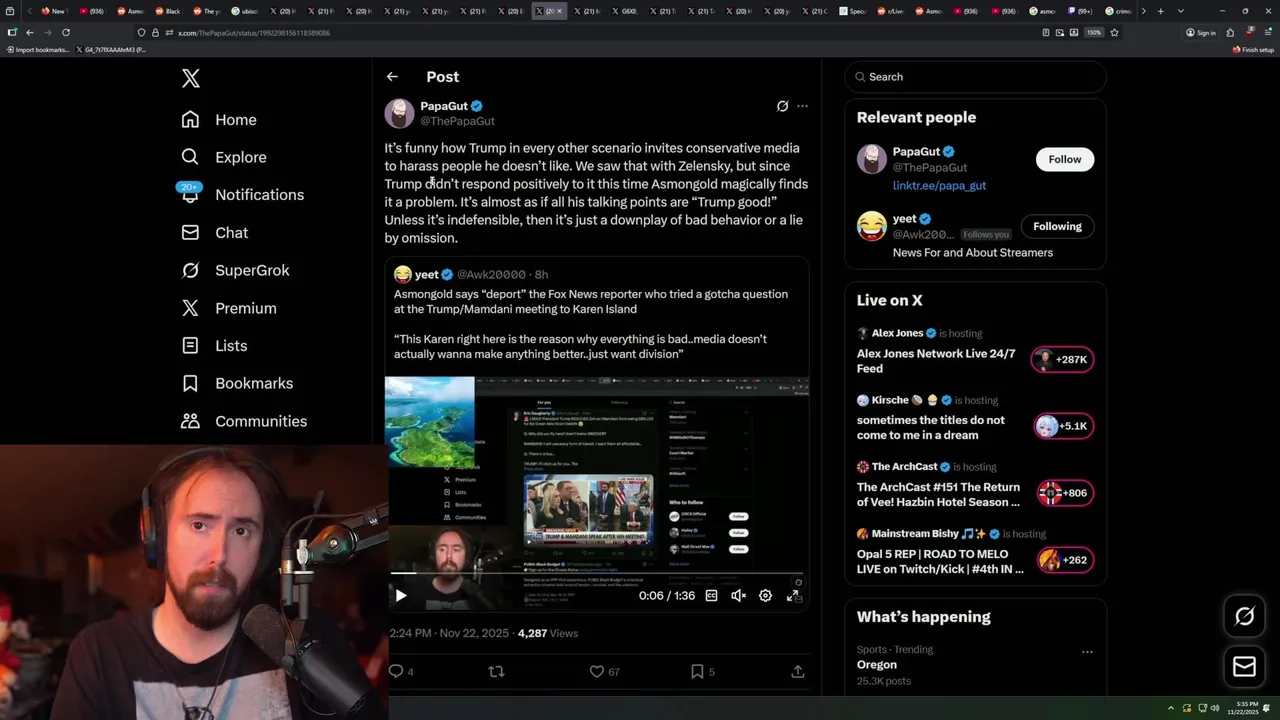Expand the tab list dropdown
This screenshot has width=1280, height=720.
pyautogui.click(x=1181, y=11)
